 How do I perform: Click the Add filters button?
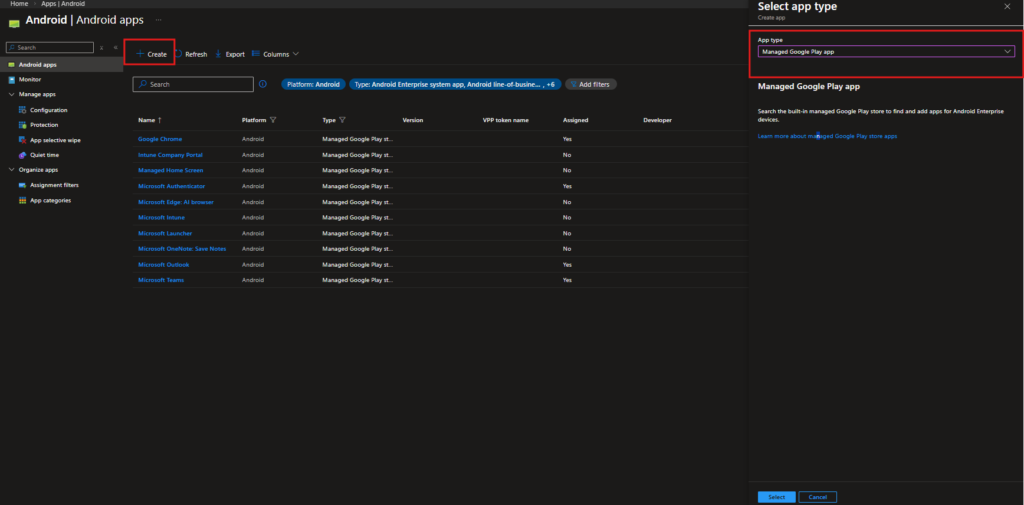pyautogui.click(x=590, y=84)
